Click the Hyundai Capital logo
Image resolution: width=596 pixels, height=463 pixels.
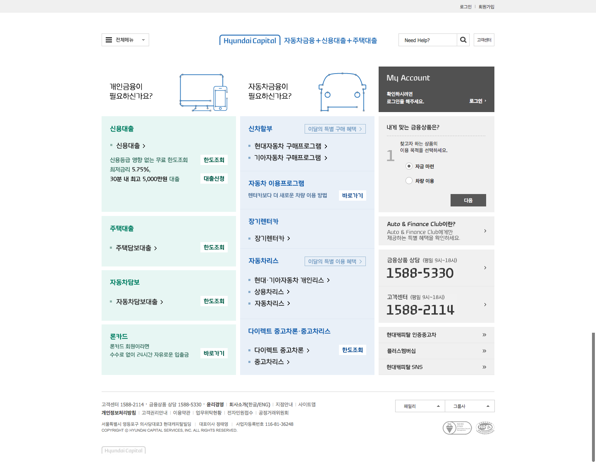(250, 40)
